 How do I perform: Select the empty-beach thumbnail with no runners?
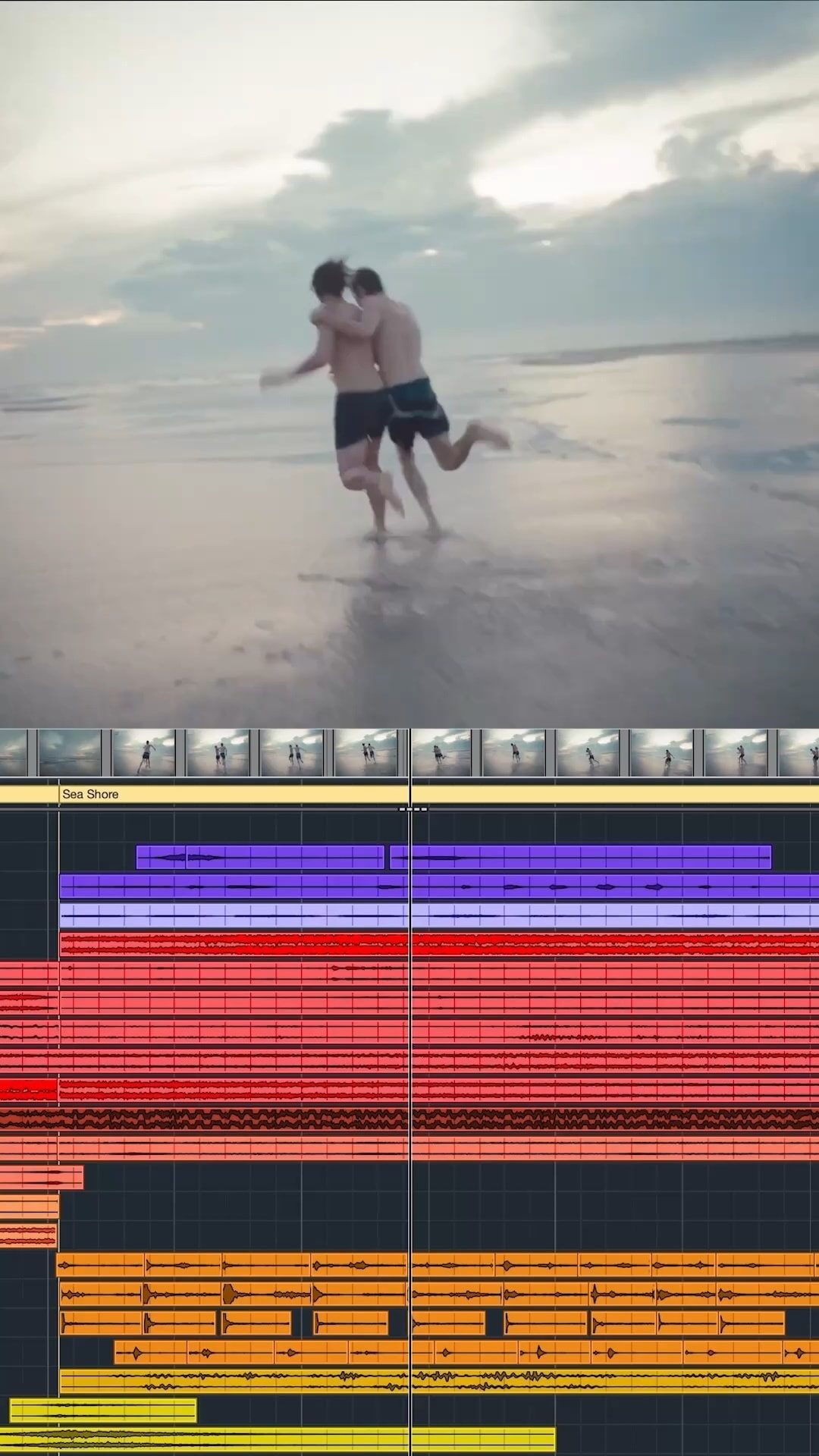70,752
